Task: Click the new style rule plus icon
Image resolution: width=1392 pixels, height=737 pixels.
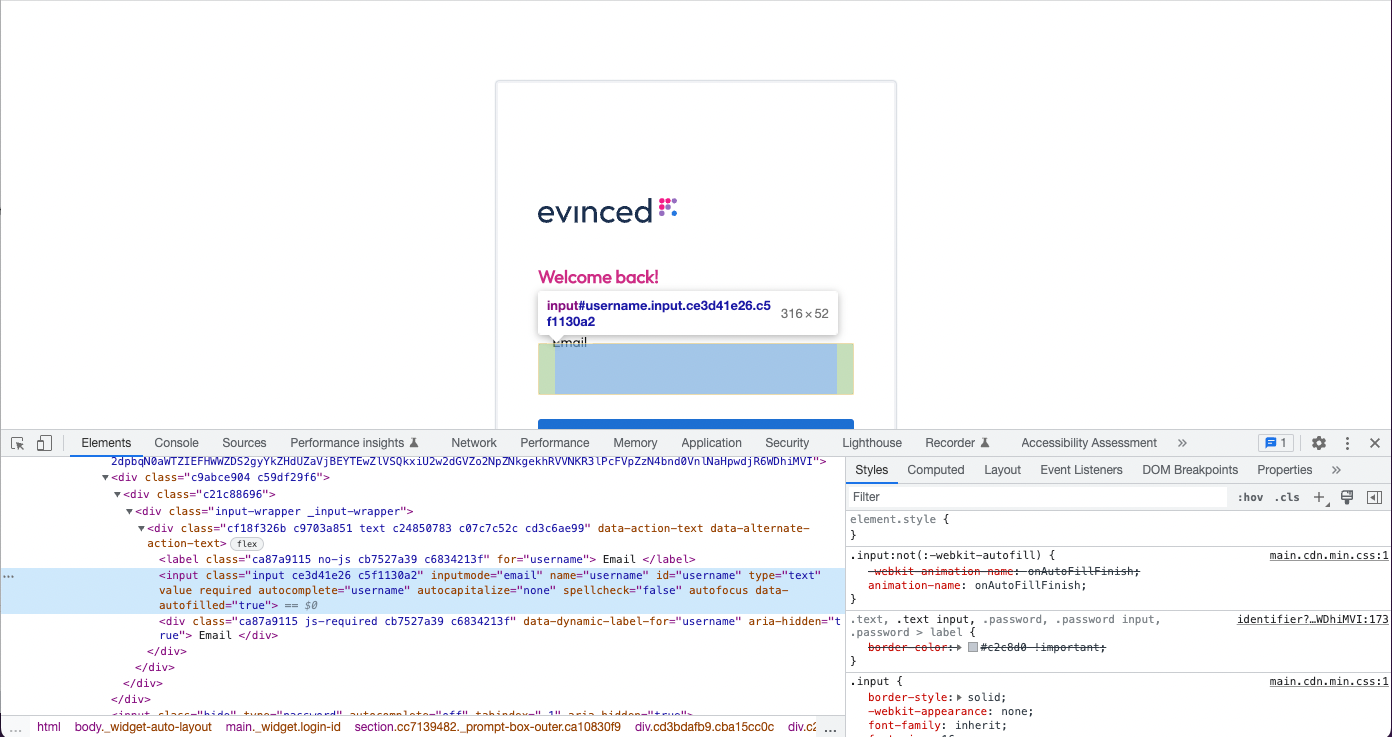Action: click(x=1319, y=497)
